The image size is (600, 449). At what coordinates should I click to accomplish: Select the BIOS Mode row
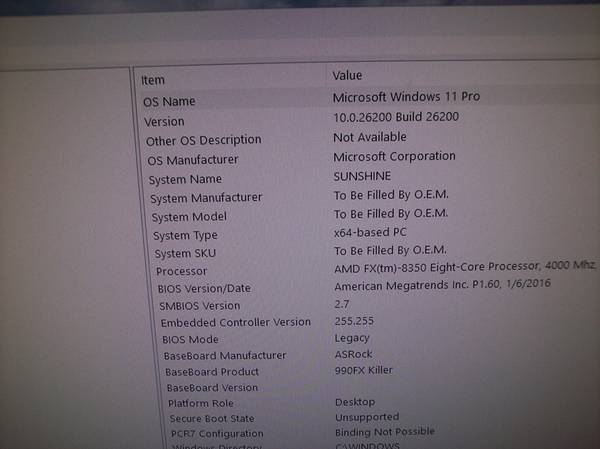point(190,340)
